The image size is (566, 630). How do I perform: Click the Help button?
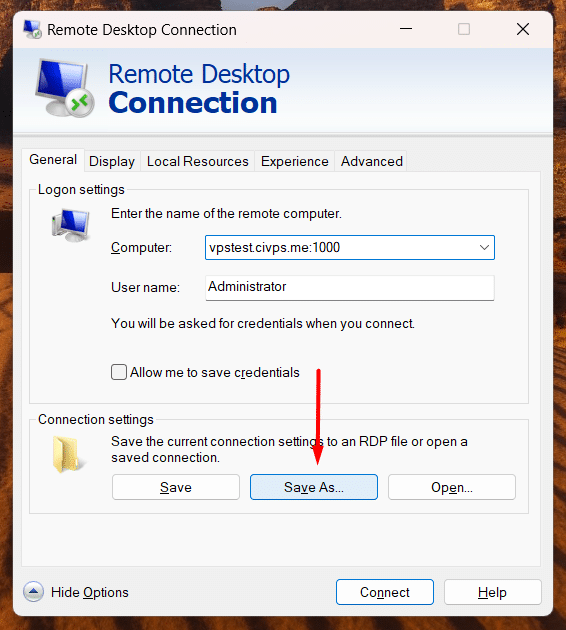(x=492, y=592)
